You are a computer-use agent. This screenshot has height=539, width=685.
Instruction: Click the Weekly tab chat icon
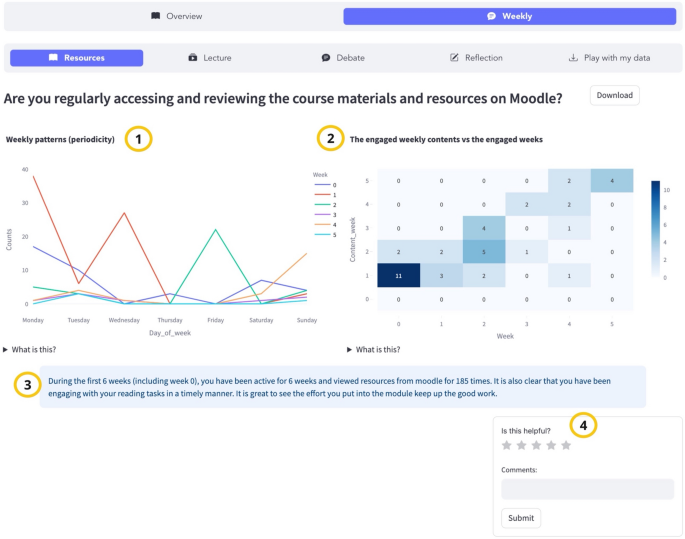(x=492, y=17)
